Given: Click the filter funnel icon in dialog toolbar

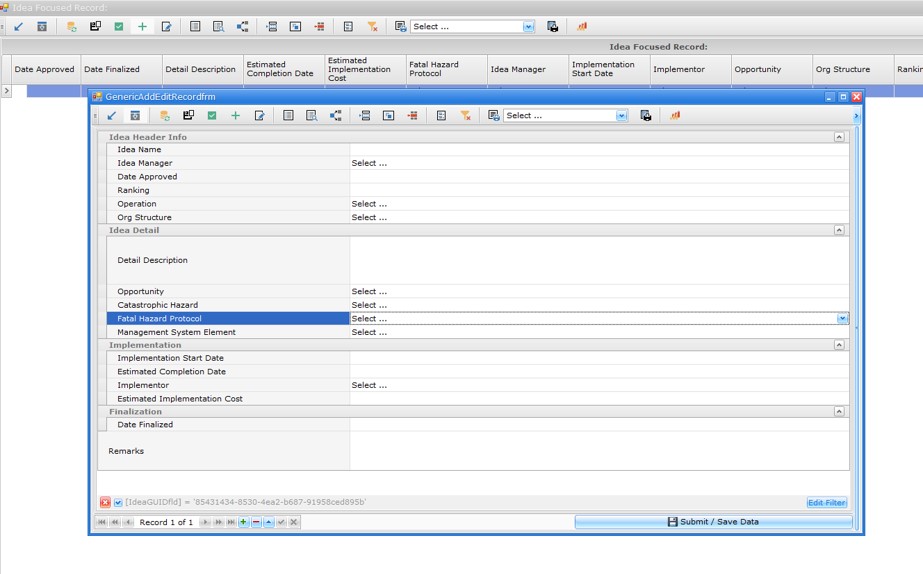Looking at the screenshot, I should click(x=465, y=116).
